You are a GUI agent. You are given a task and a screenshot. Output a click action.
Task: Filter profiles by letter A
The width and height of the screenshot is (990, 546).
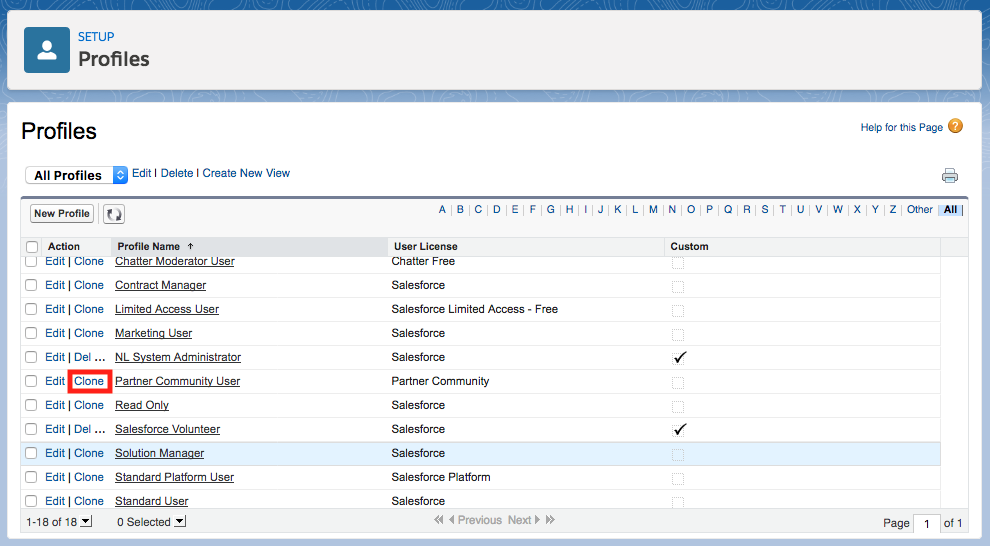[x=442, y=210]
